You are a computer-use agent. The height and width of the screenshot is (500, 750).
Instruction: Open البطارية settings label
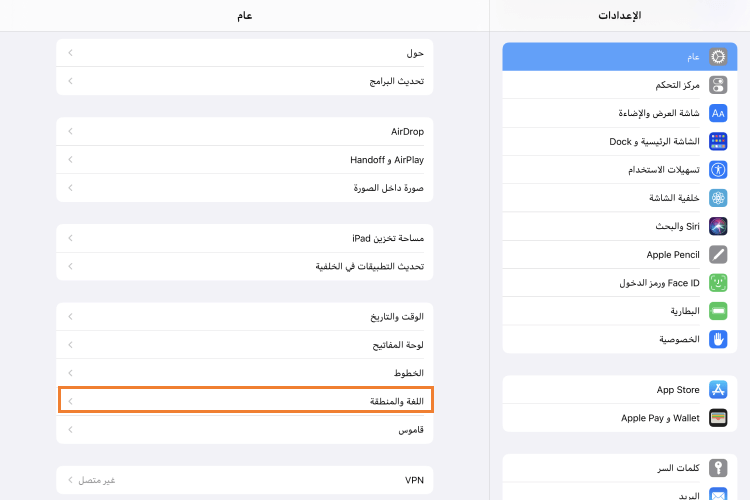coord(685,311)
